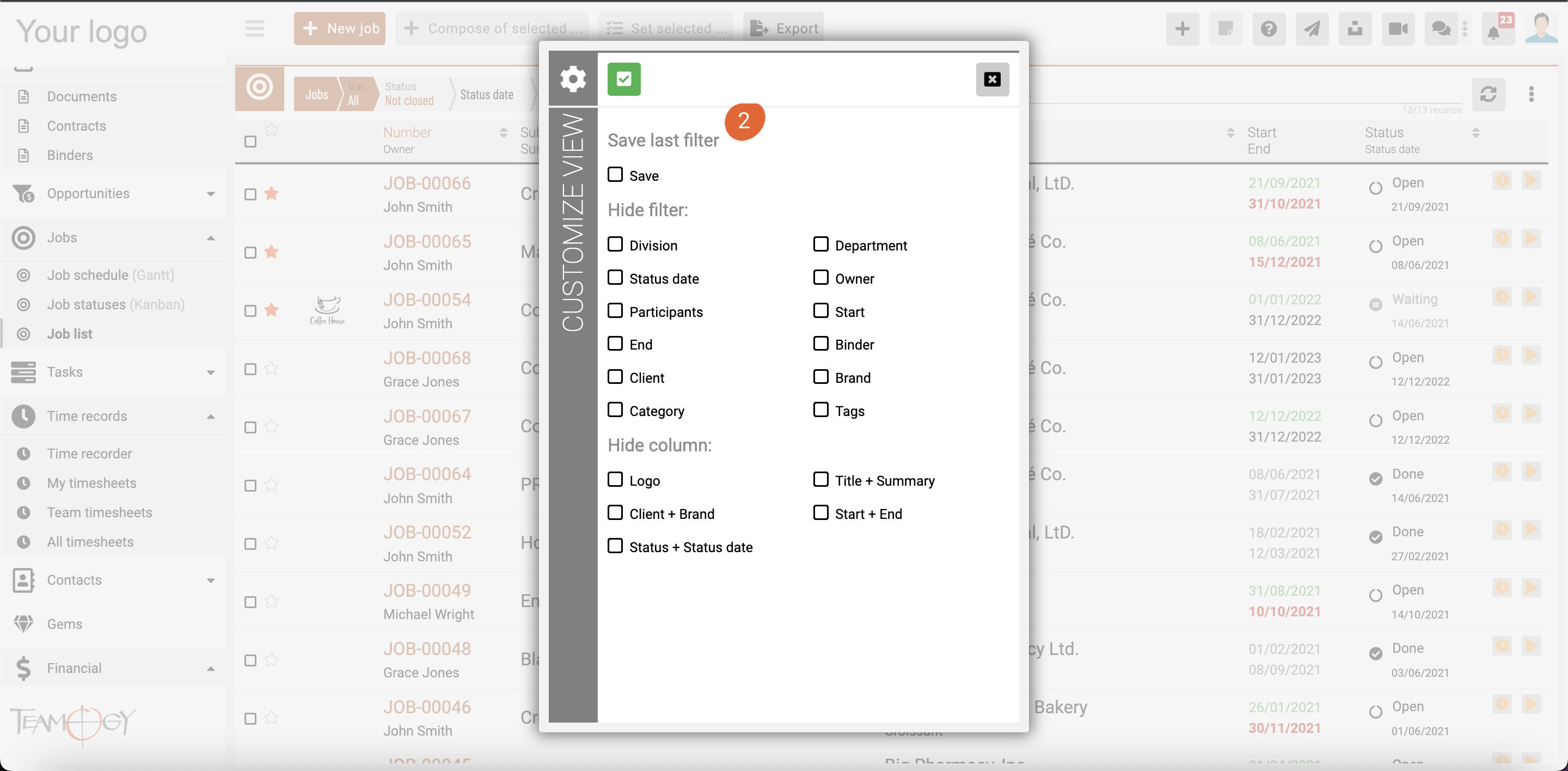This screenshot has height=771, width=1568.
Task: Select row checkbox for JOB-00049
Action: [250, 602]
